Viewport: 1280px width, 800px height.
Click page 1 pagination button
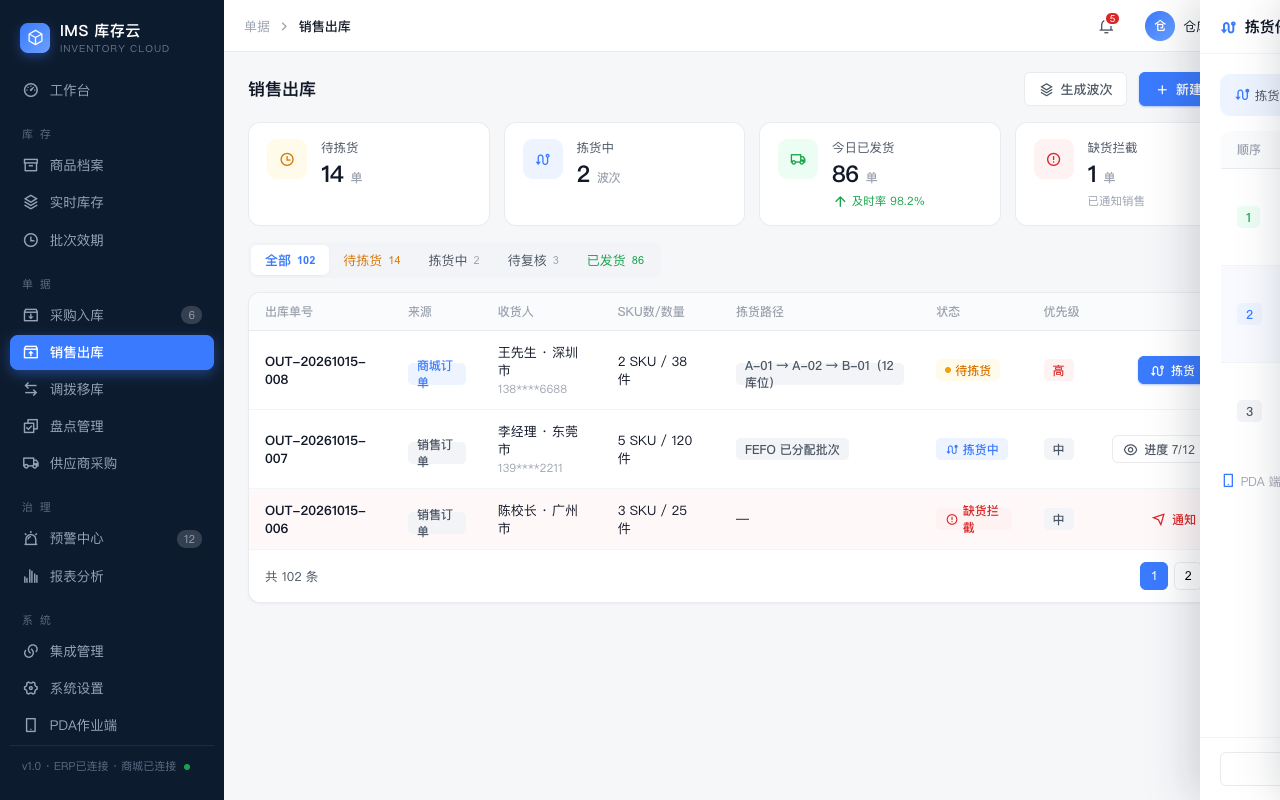1154,576
